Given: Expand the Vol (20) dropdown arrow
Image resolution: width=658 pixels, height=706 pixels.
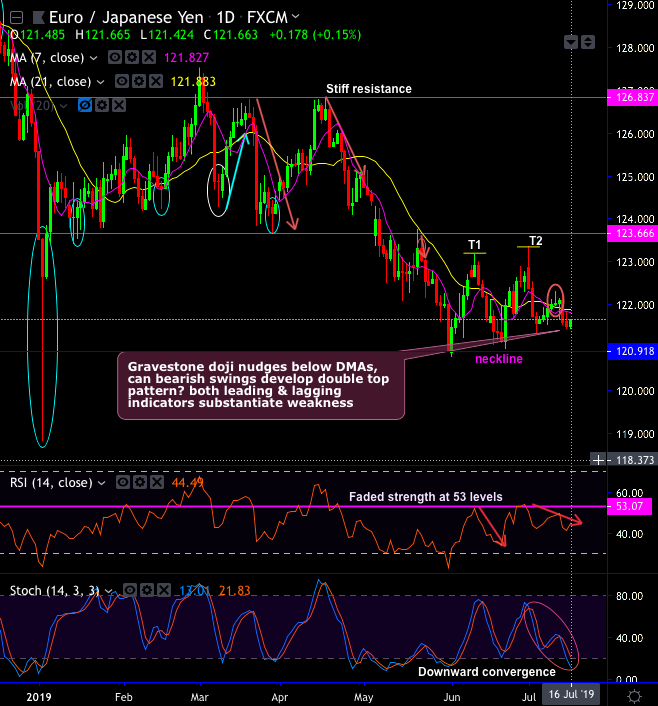Looking at the screenshot, I should (64, 106).
